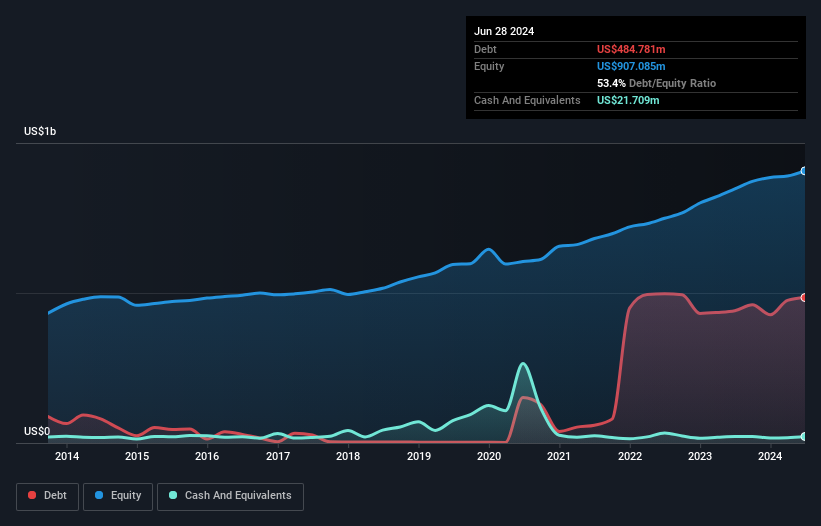Select the 2023 x-axis label
The height and width of the screenshot is (526, 821).
point(700,456)
